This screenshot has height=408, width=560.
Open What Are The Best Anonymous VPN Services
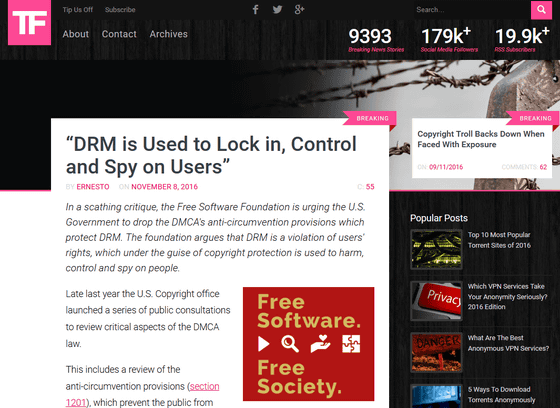tap(509, 343)
